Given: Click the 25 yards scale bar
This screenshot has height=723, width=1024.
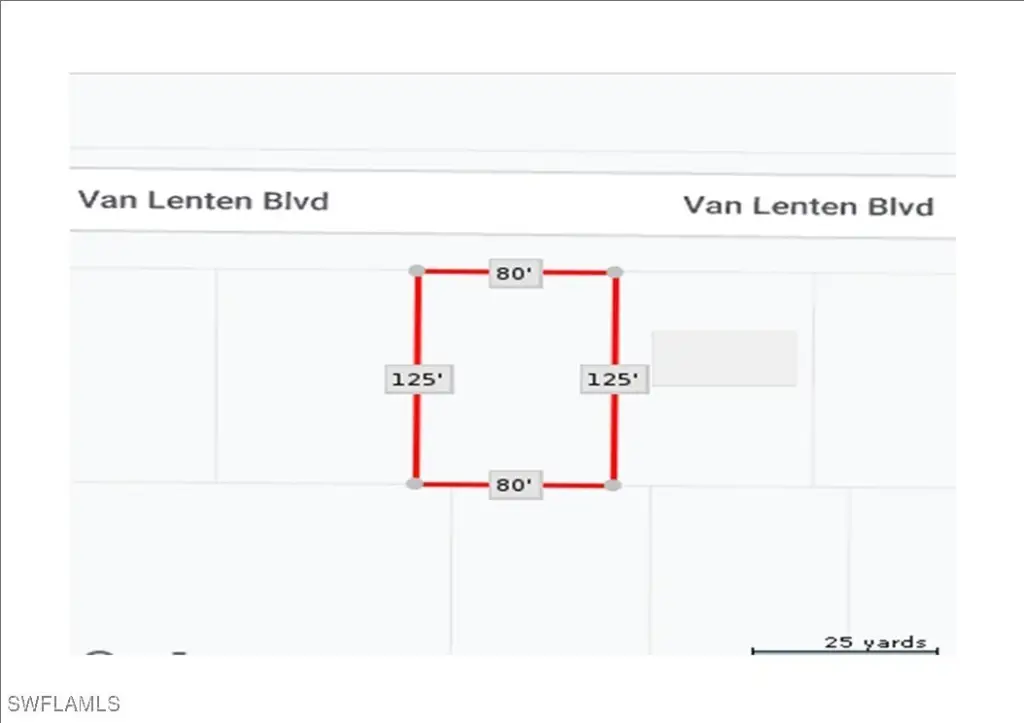Looking at the screenshot, I should pyautogui.click(x=845, y=650).
